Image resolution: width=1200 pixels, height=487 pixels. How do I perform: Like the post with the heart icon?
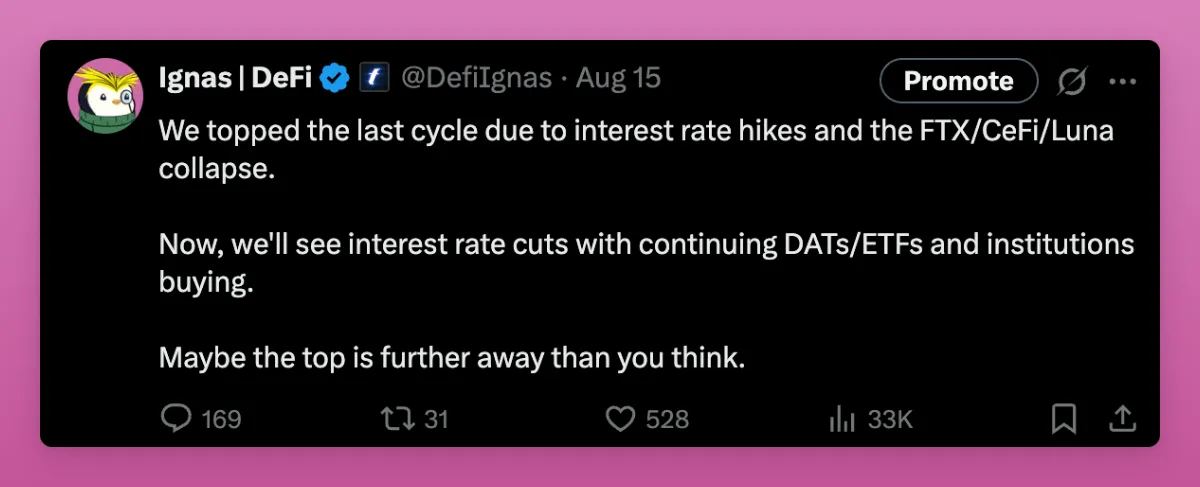[622, 418]
